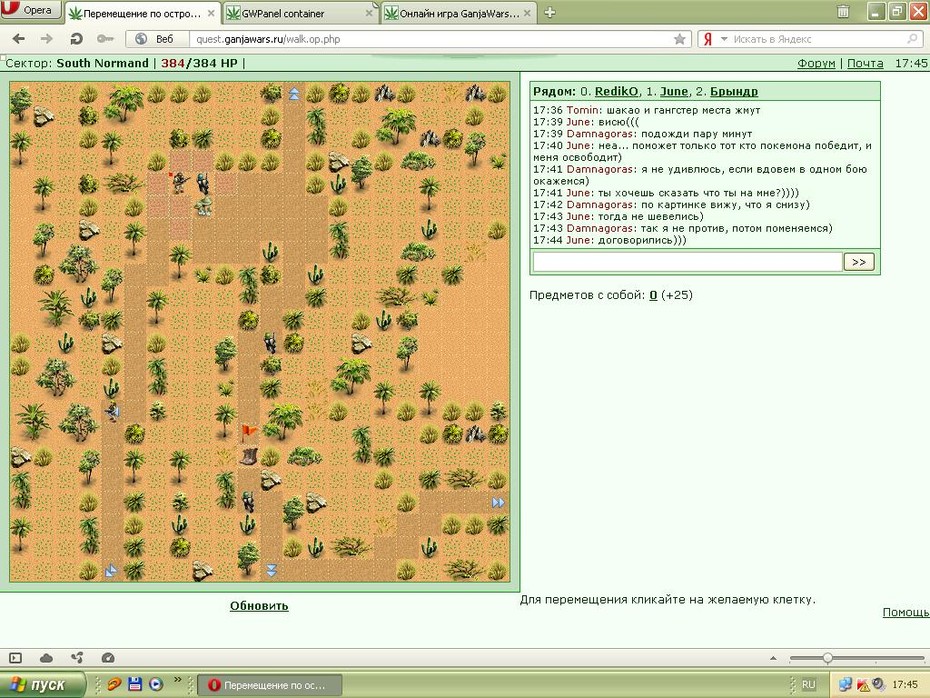Launch the floppy disk quick launch icon
The image size is (930, 698).
(135, 684)
